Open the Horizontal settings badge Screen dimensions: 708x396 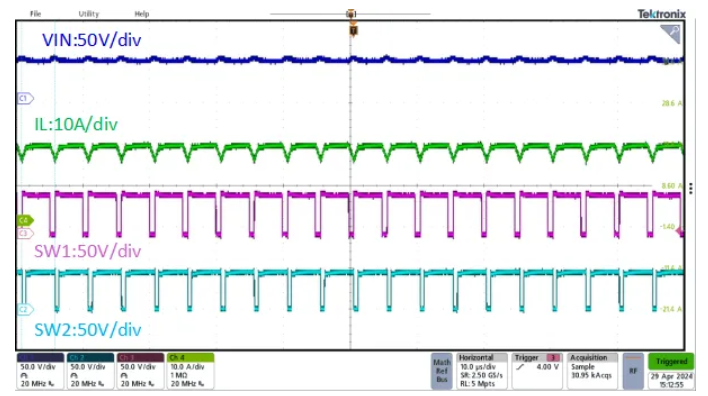(x=482, y=371)
